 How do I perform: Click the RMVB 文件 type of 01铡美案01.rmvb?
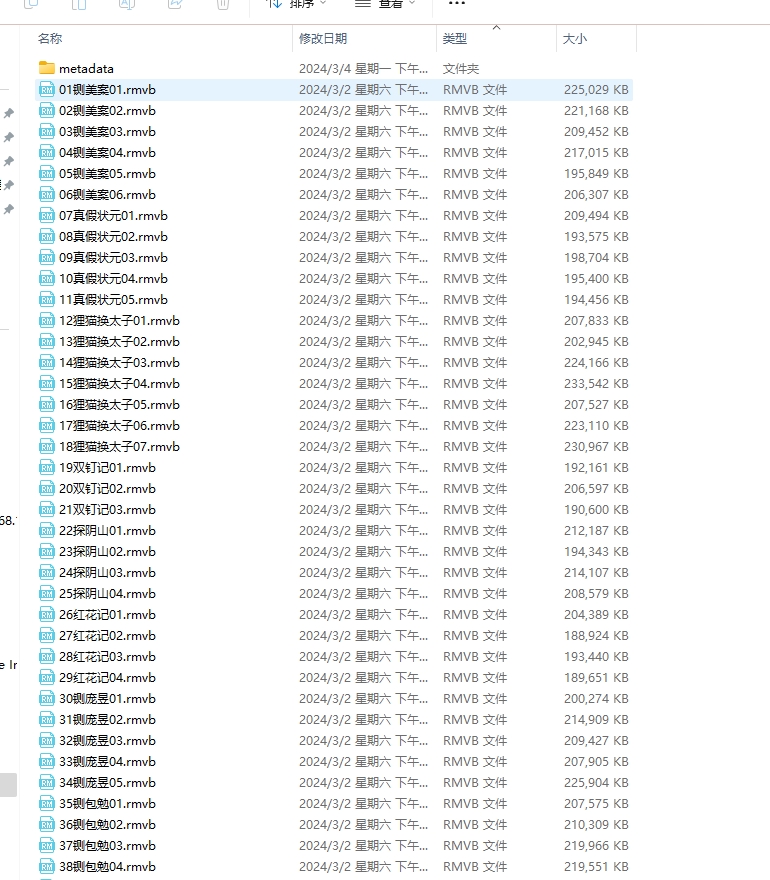click(x=475, y=90)
